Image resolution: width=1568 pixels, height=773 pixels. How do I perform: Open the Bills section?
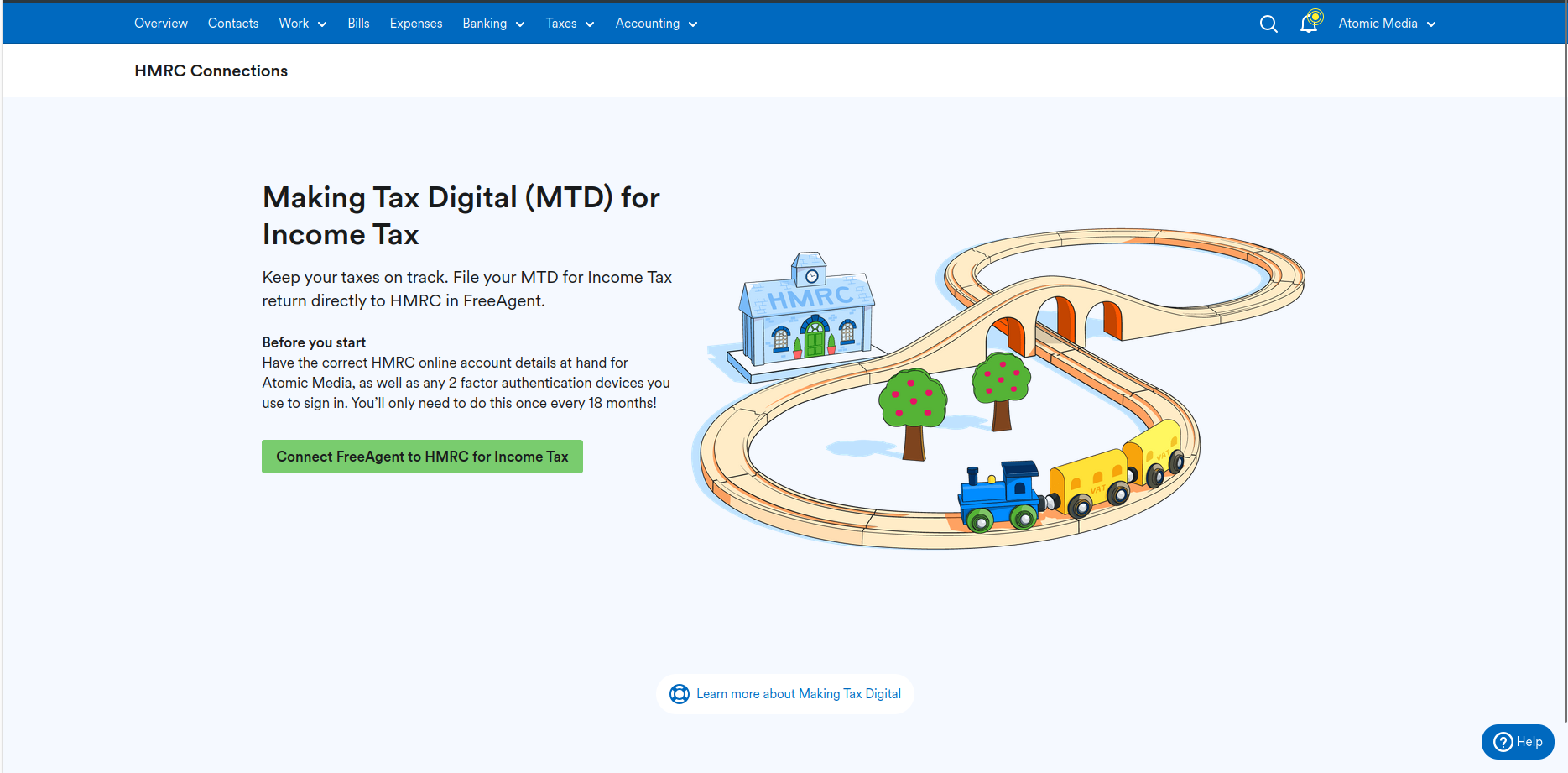coord(358,24)
